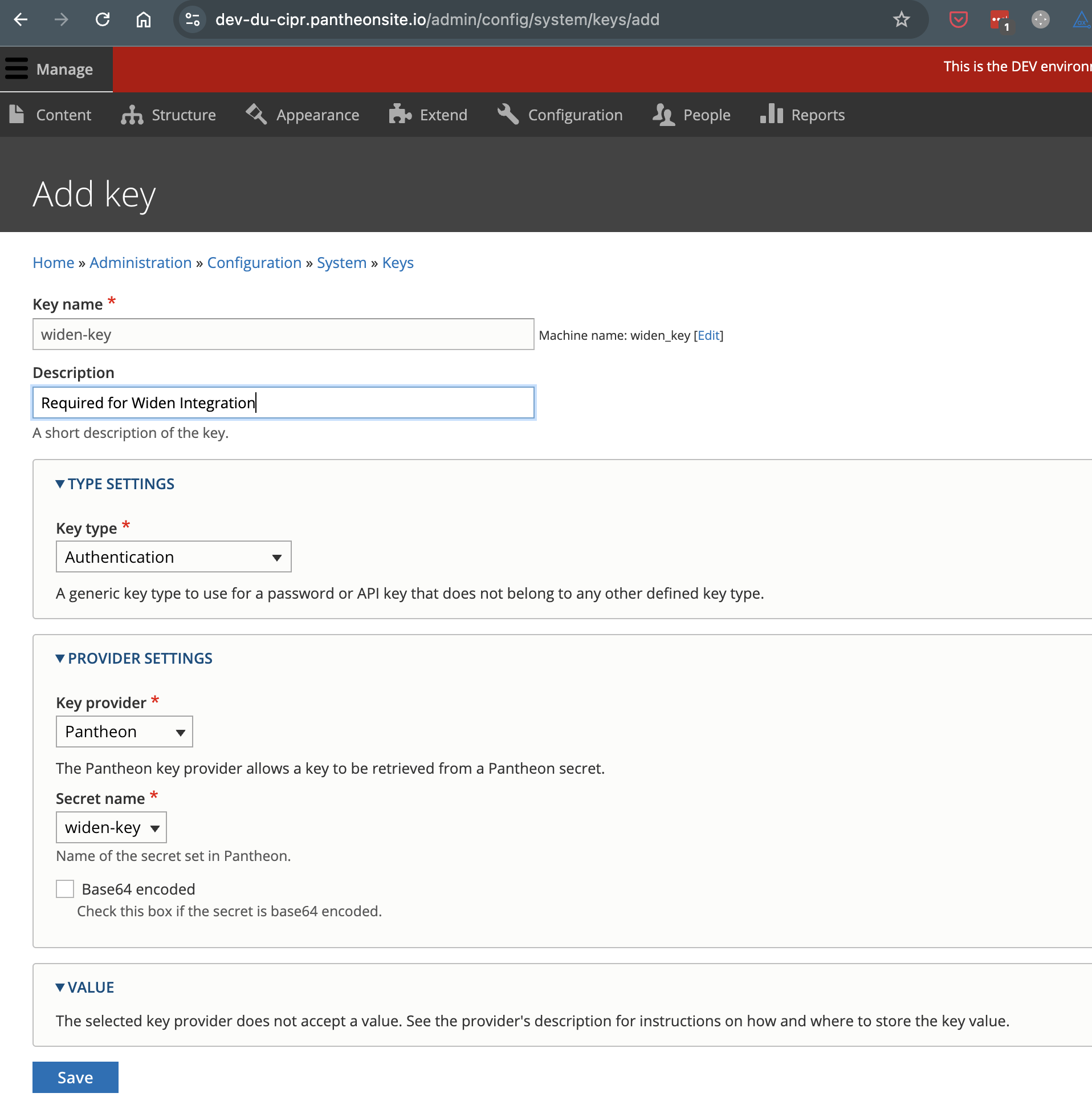Enable the Base64 encoded checkbox
Viewport: 1092px width, 1097px height.
pos(64,888)
